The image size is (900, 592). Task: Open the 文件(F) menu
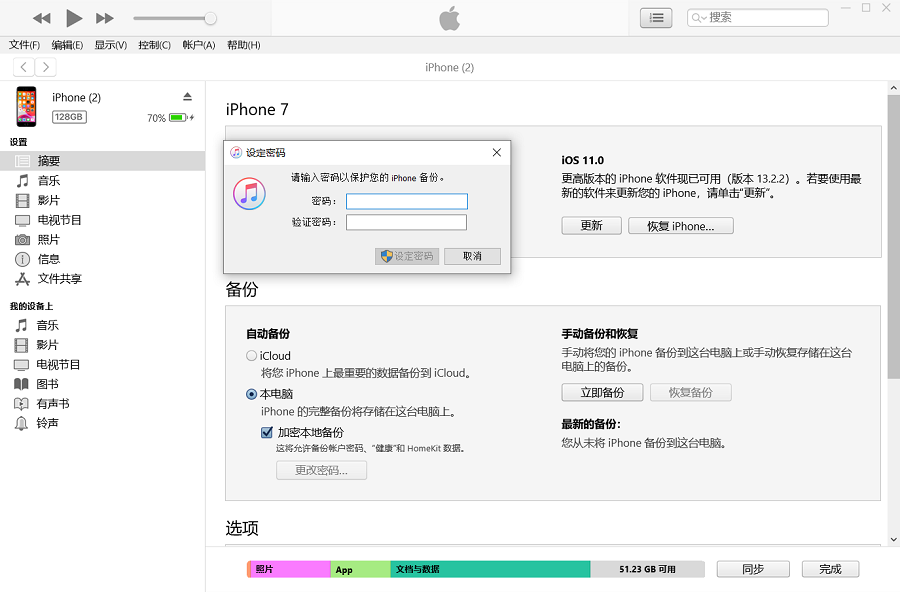click(x=24, y=45)
